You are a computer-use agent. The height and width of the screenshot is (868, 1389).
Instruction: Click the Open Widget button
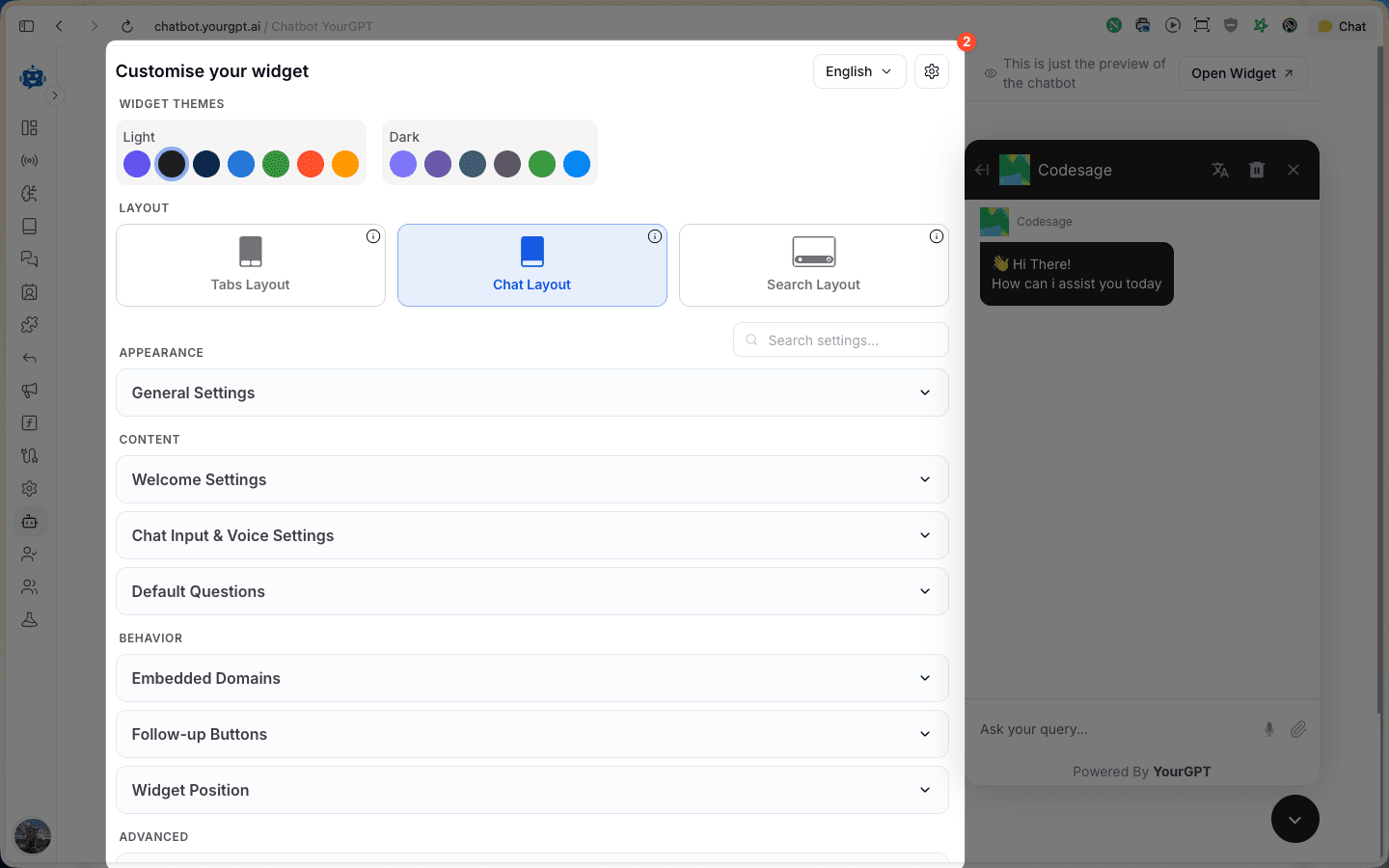1242,72
